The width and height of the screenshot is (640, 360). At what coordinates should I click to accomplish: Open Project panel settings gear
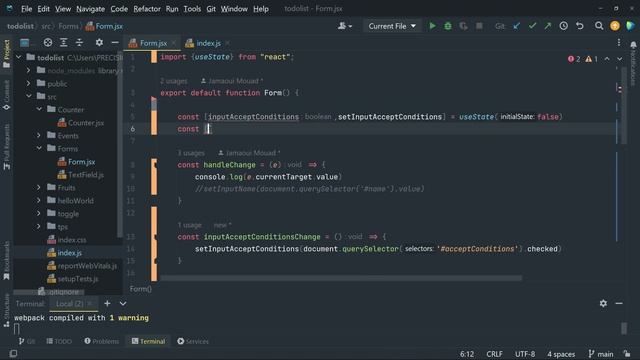[99, 42]
